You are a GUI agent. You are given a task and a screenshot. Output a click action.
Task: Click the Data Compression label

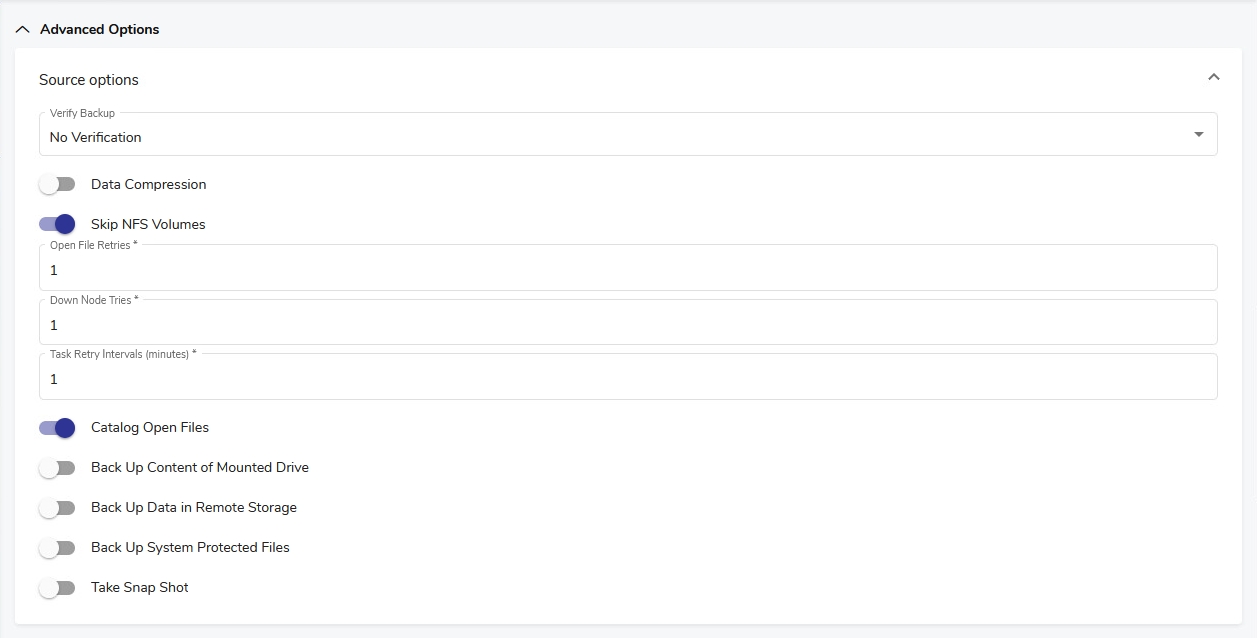point(148,185)
